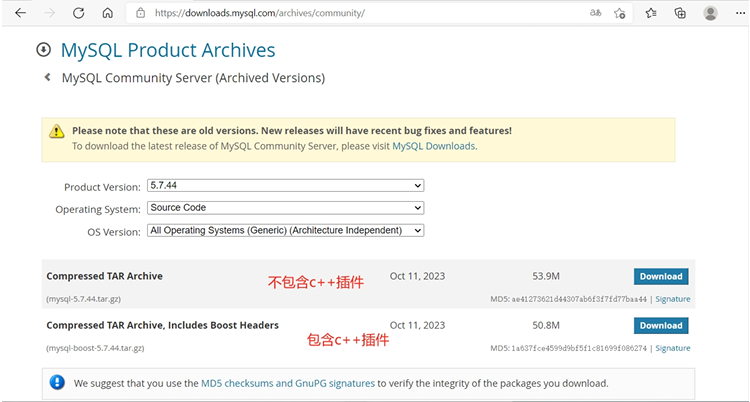Screen dimensions: 750x402
Task: Select Compressed TAR Archive title text
Action: [104, 276]
